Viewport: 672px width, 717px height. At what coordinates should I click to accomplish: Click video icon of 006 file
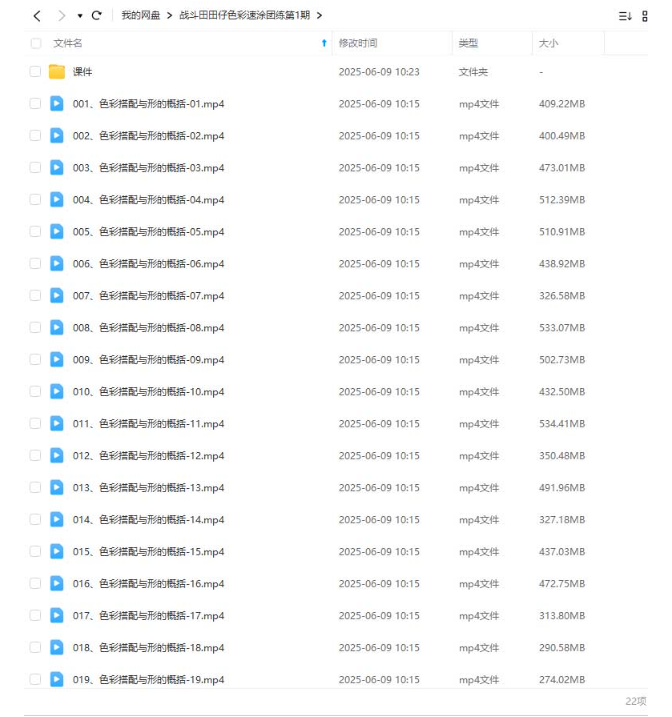(x=57, y=263)
